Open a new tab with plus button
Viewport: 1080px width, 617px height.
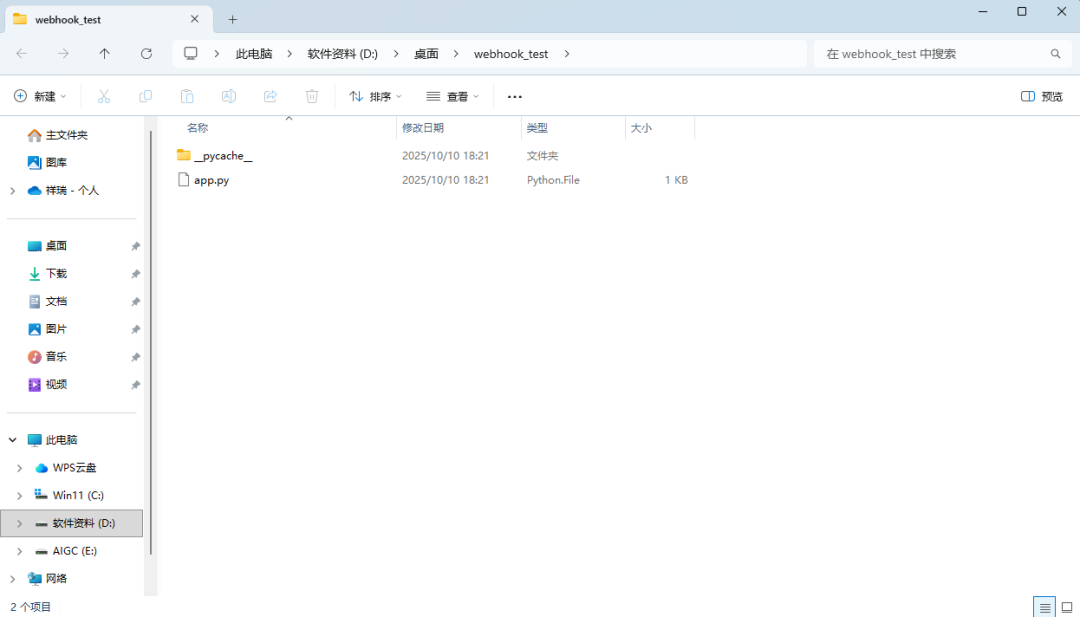click(x=233, y=19)
